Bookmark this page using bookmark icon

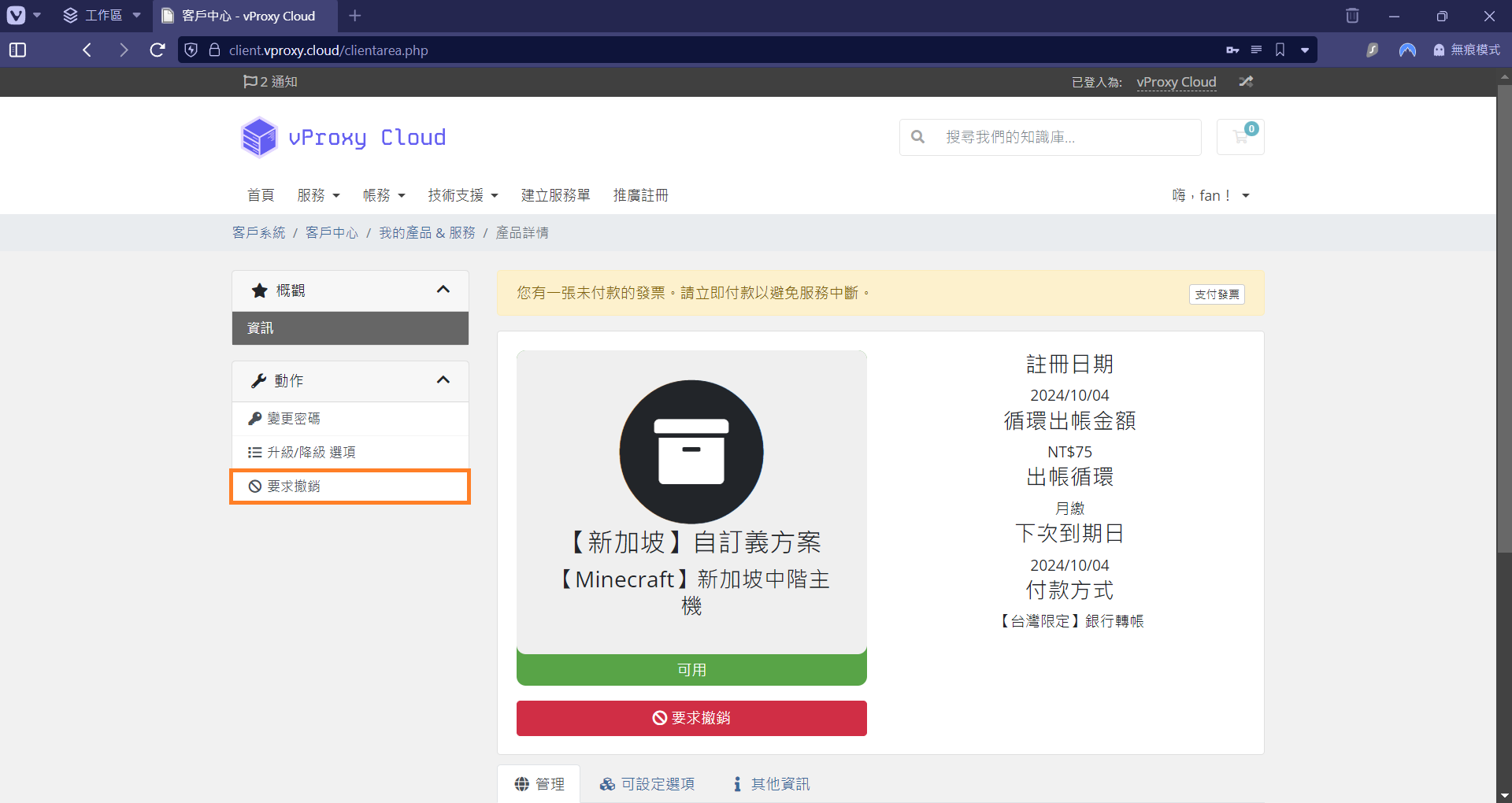pyautogui.click(x=1280, y=50)
